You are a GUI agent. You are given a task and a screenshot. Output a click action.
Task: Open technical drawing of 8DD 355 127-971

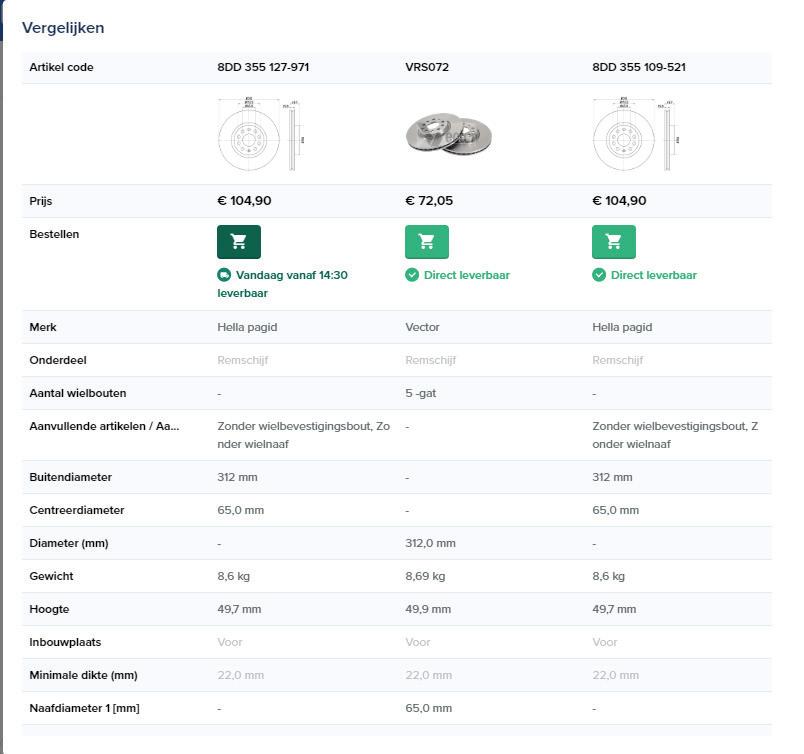[262, 133]
